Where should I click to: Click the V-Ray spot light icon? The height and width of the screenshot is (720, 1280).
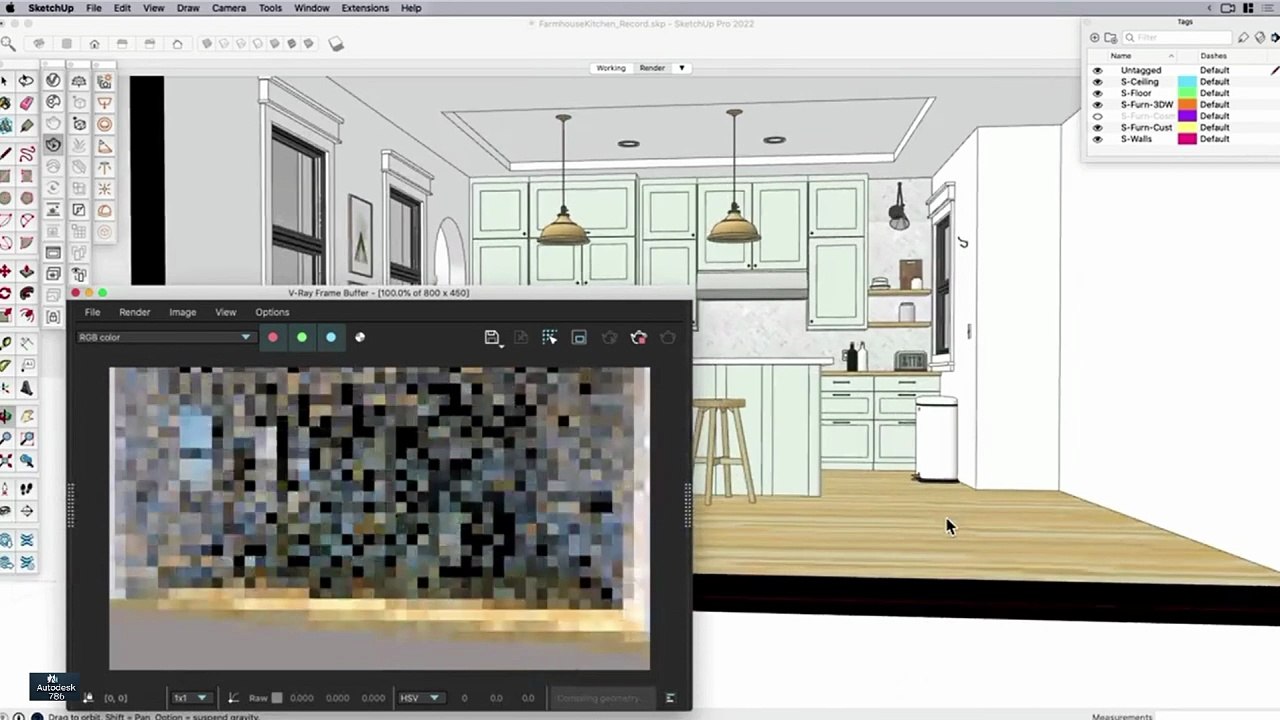point(105,146)
